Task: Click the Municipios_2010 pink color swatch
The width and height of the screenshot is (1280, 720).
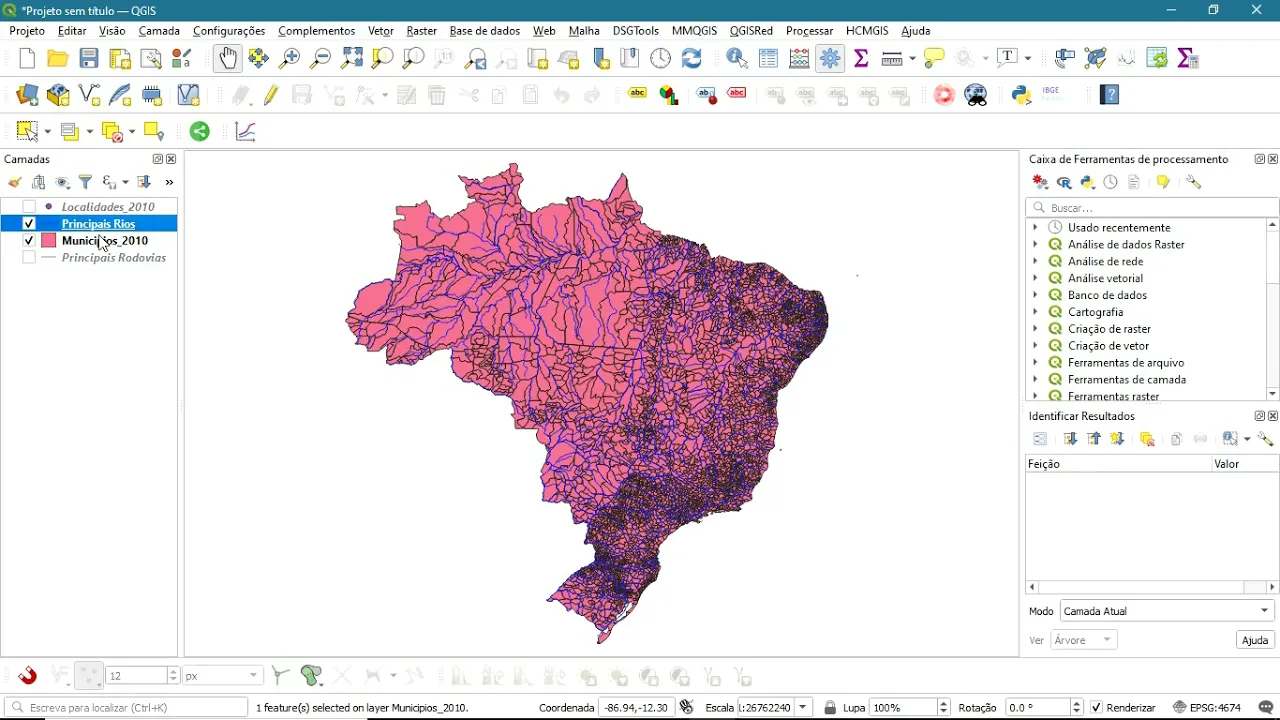Action: 48,241
